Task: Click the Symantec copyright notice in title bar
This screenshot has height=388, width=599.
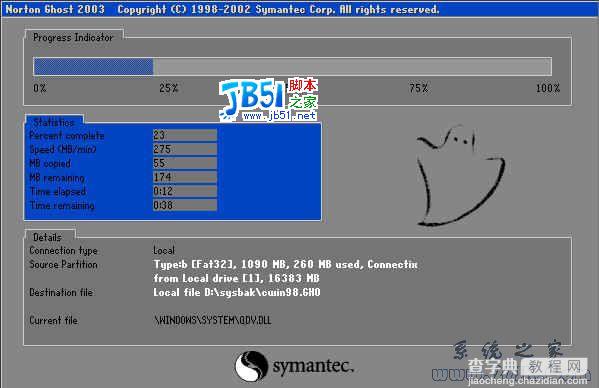Action: pyautogui.click(x=278, y=9)
